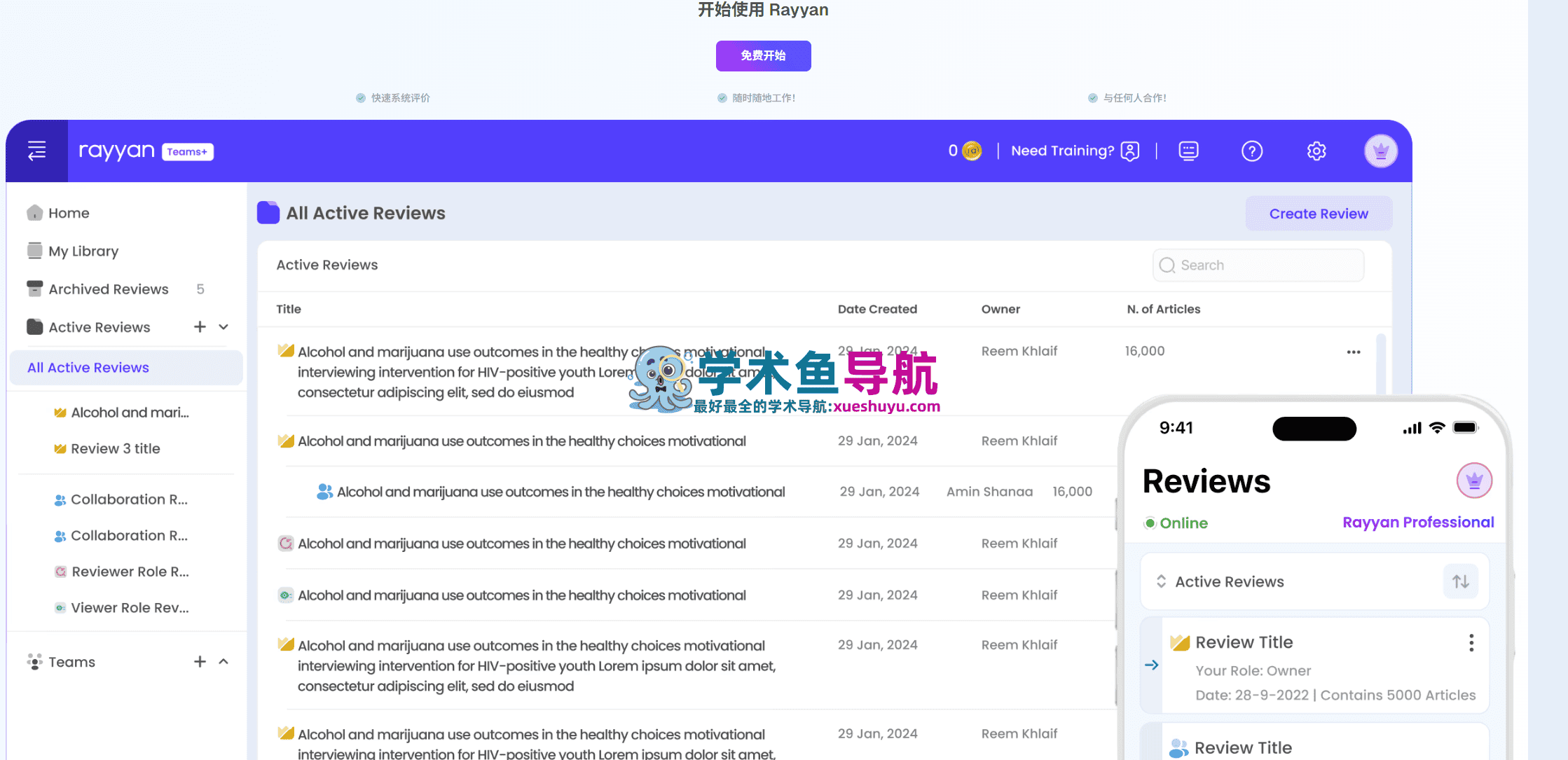Click the All Active Reviews folder icon heading
1568x760 pixels.
(268, 213)
